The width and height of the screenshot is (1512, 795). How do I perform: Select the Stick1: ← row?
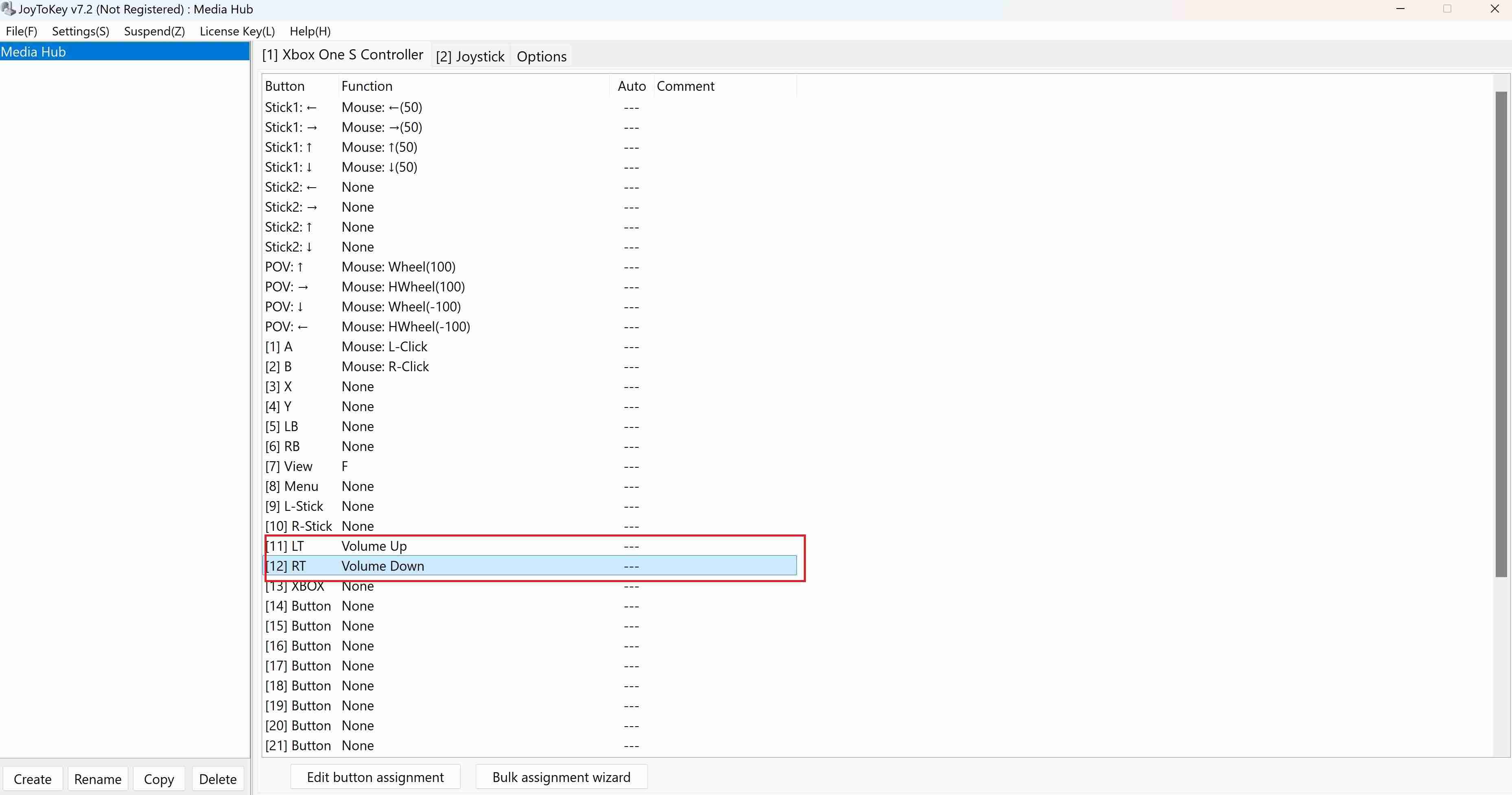[x=530, y=107]
